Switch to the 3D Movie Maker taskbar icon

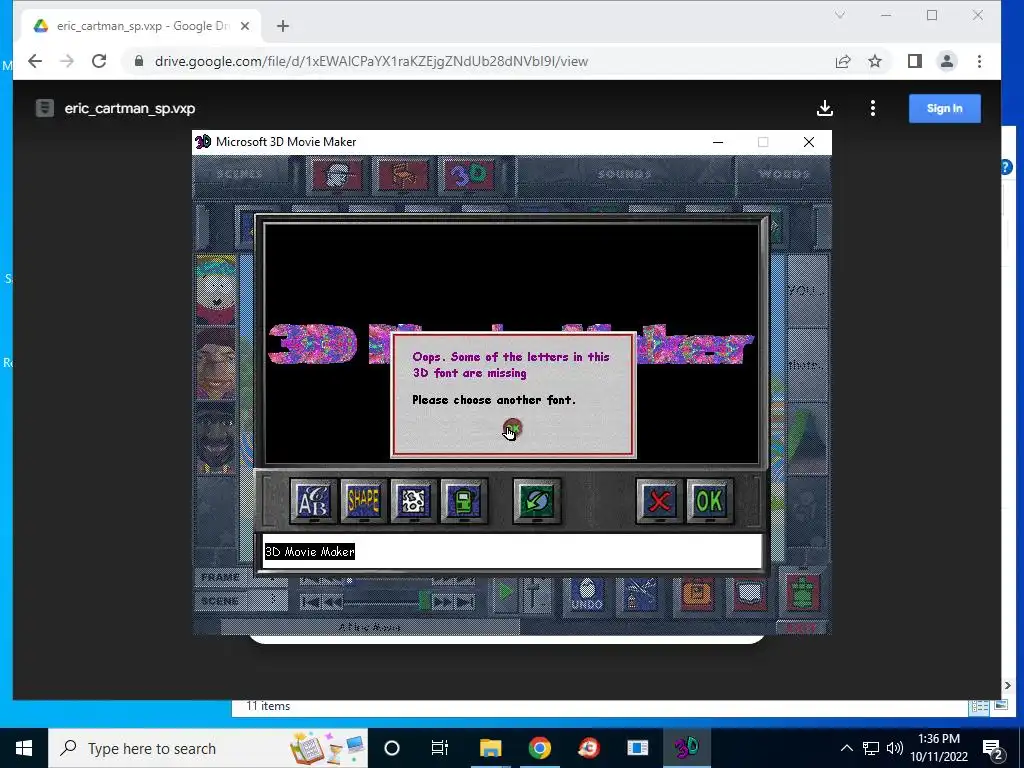[686, 748]
